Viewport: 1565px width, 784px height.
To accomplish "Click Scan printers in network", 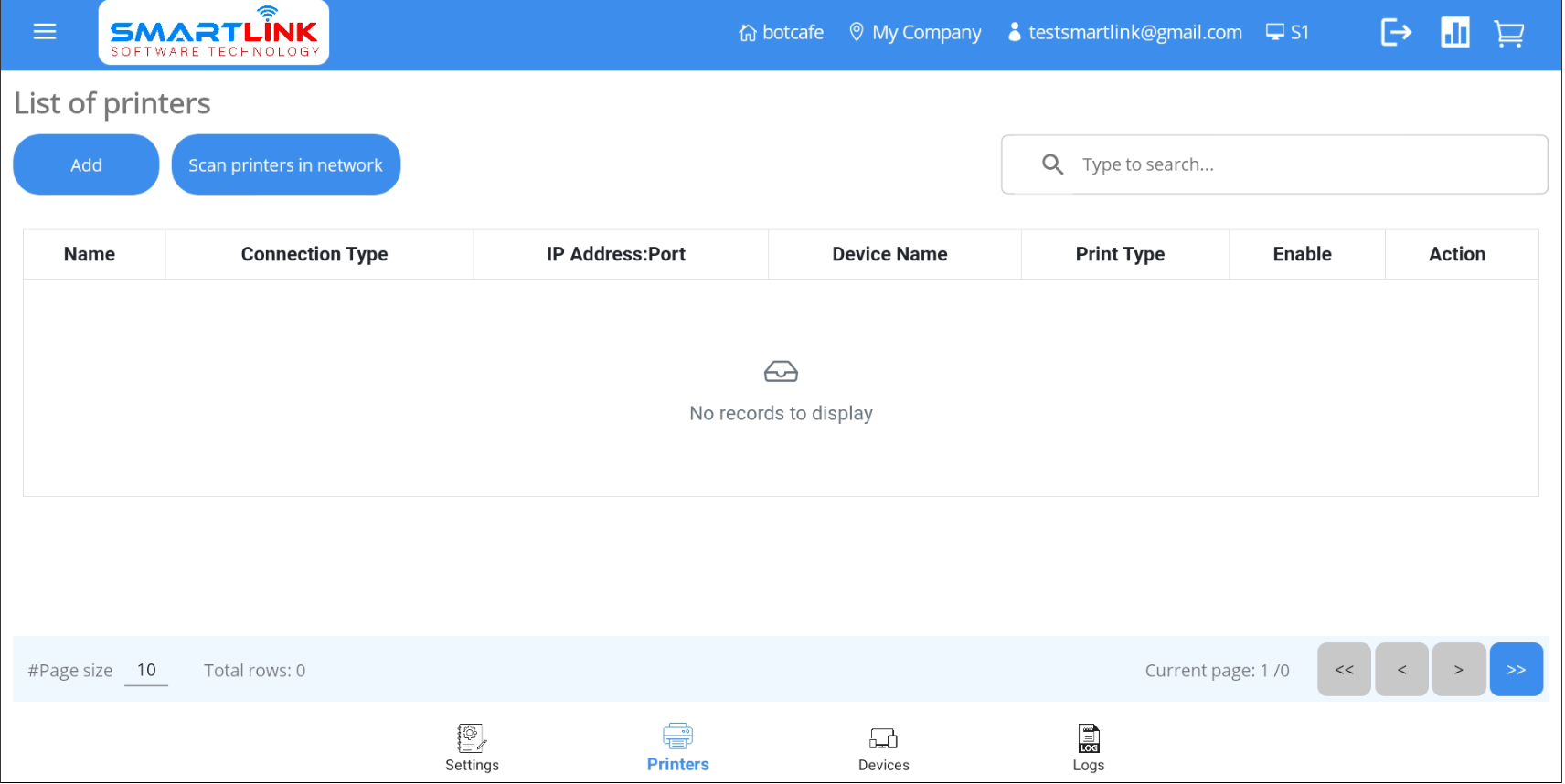I will [286, 165].
